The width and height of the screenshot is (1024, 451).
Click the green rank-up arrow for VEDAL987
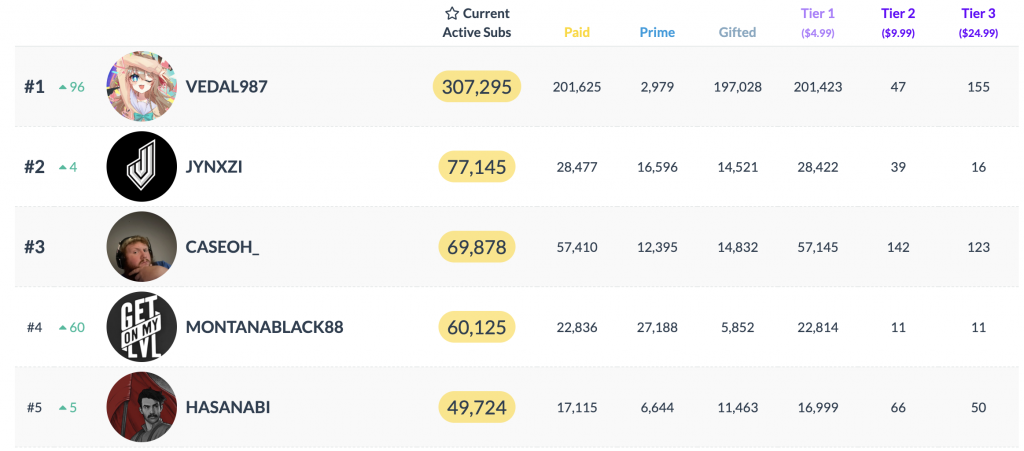tap(63, 87)
